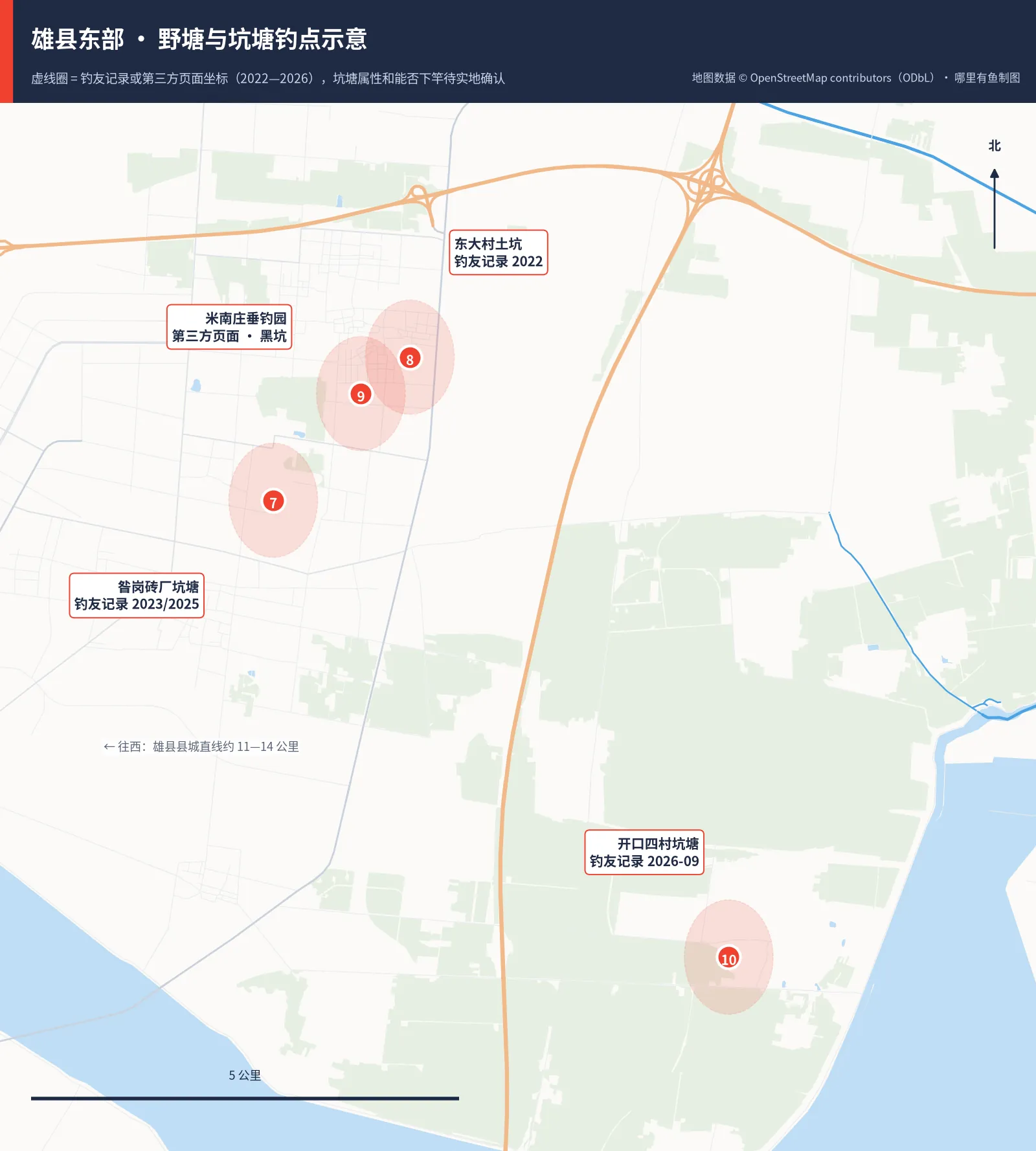Click the north arrow compass indicator

pyautogui.click(x=995, y=208)
